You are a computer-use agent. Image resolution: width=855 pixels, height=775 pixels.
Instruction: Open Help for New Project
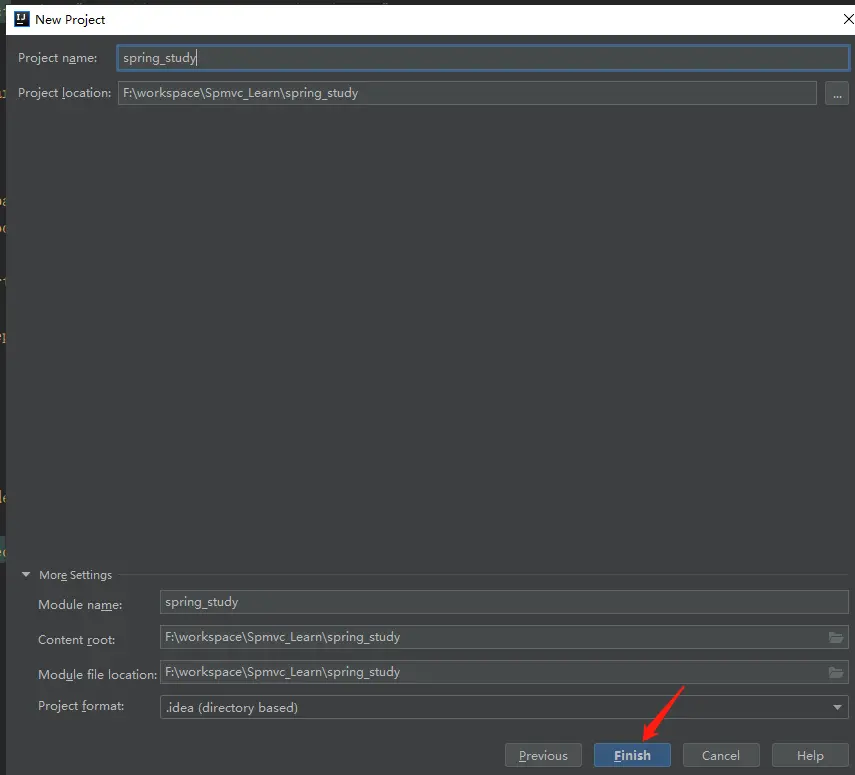(x=810, y=755)
